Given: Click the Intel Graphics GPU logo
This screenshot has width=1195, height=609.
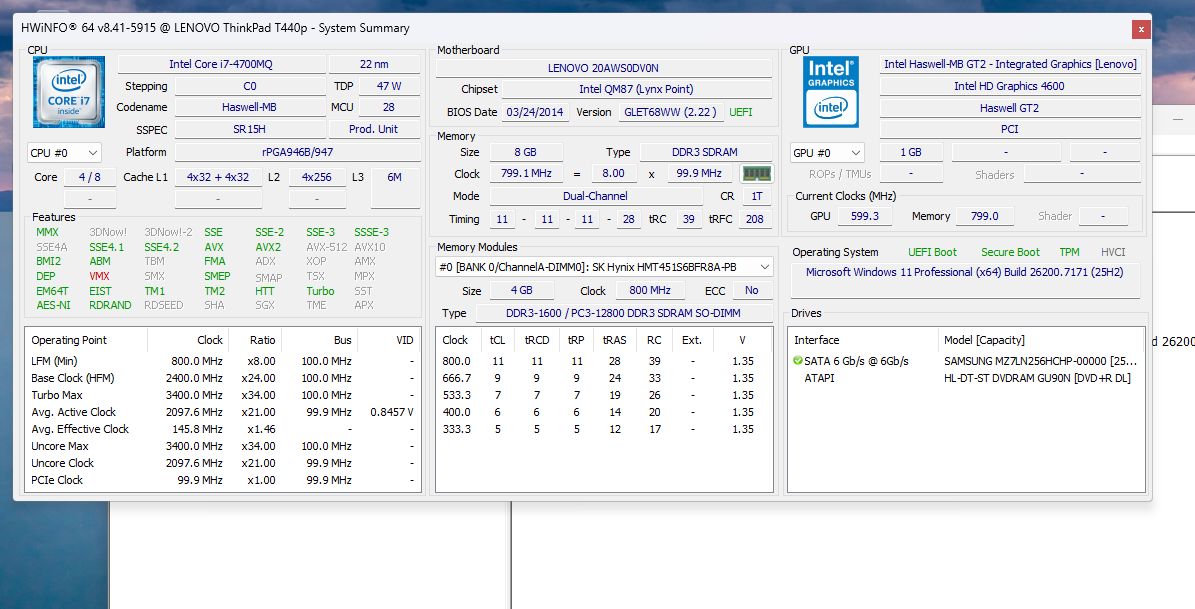Looking at the screenshot, I should (831, 92).
